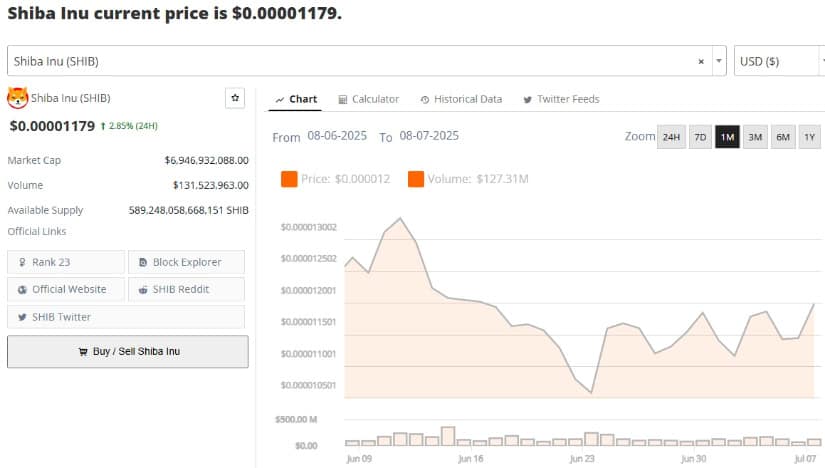The image size is (825, 468).
Task: Click the available supply value 589,248,058,668,151 SHIB
Action: click(188, 210)
